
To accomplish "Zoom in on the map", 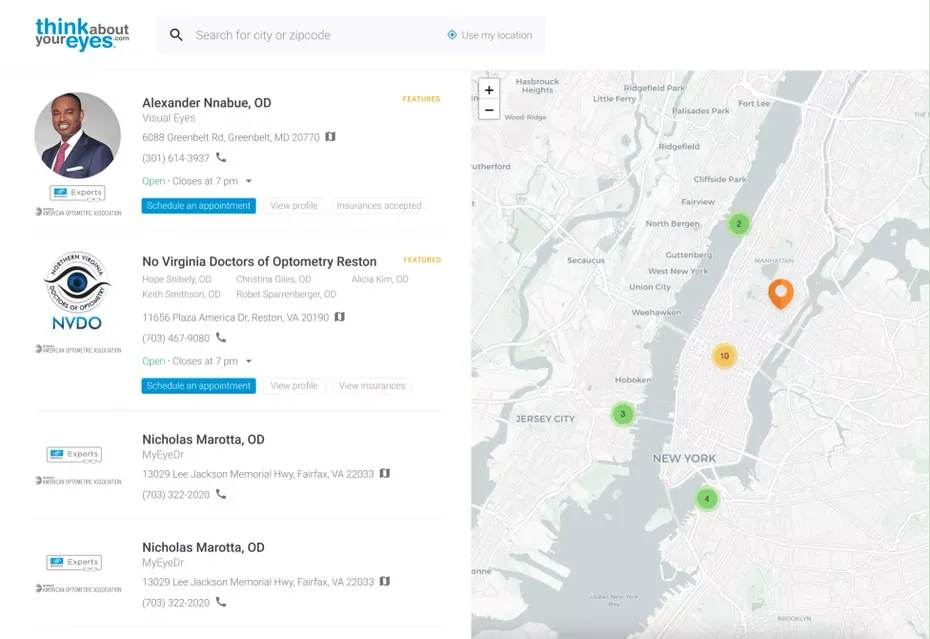I will [x=489, y=90].
